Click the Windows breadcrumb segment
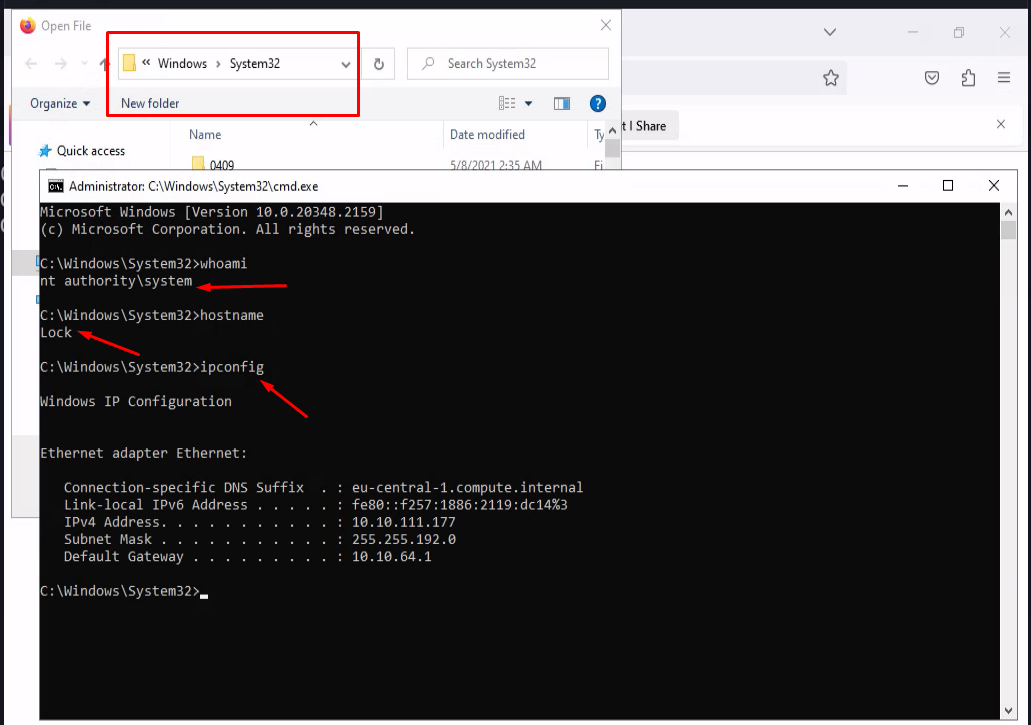Viewport: 1031px width, 725px height. (x=182, y=64)
